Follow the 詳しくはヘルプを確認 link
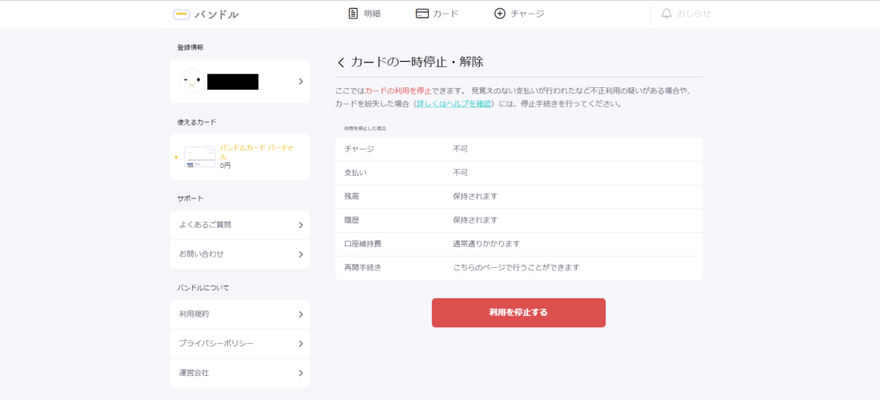The width and height of the screenshot is (880, 400). coord(454,103)
